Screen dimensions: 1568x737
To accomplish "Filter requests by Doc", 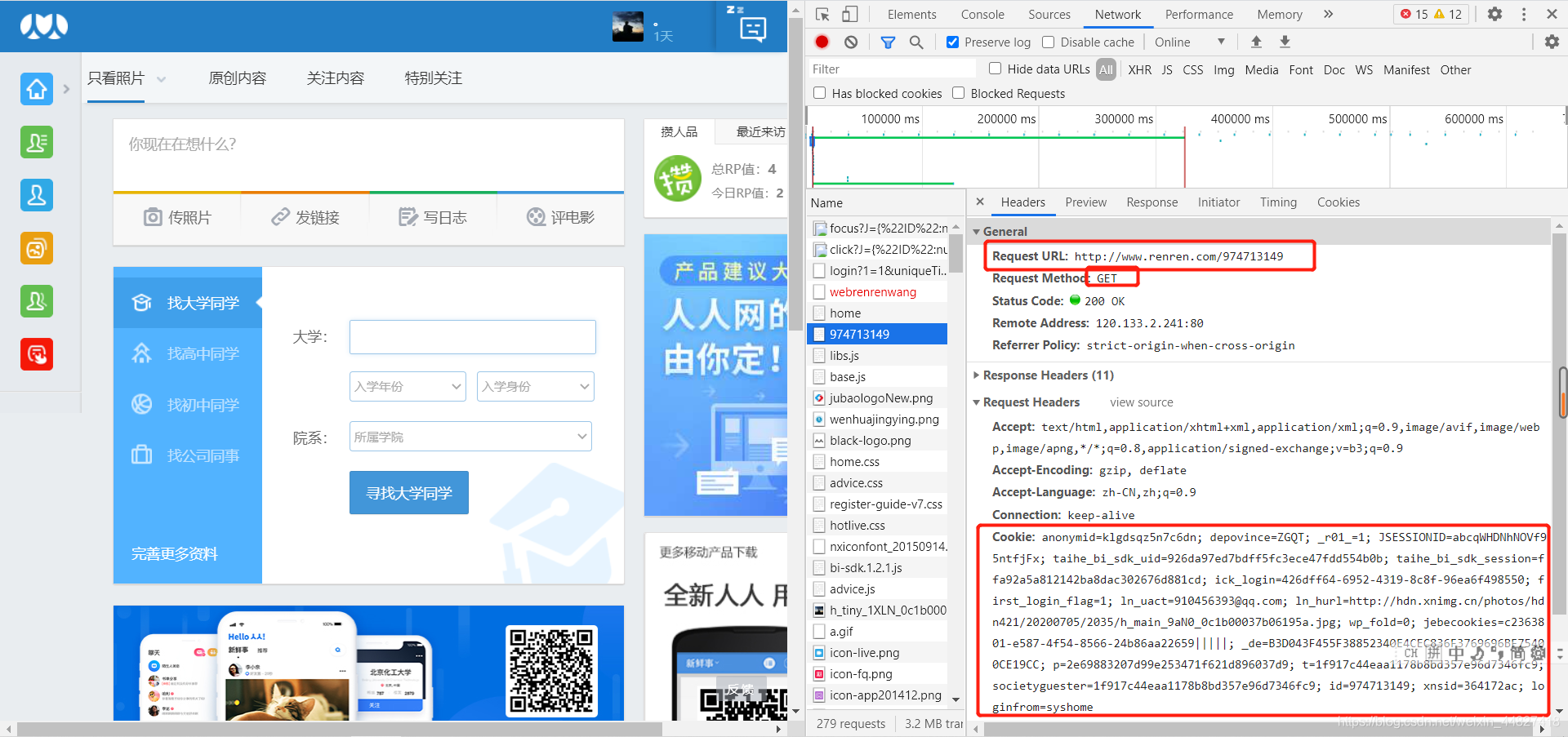I will (1334, 70).
